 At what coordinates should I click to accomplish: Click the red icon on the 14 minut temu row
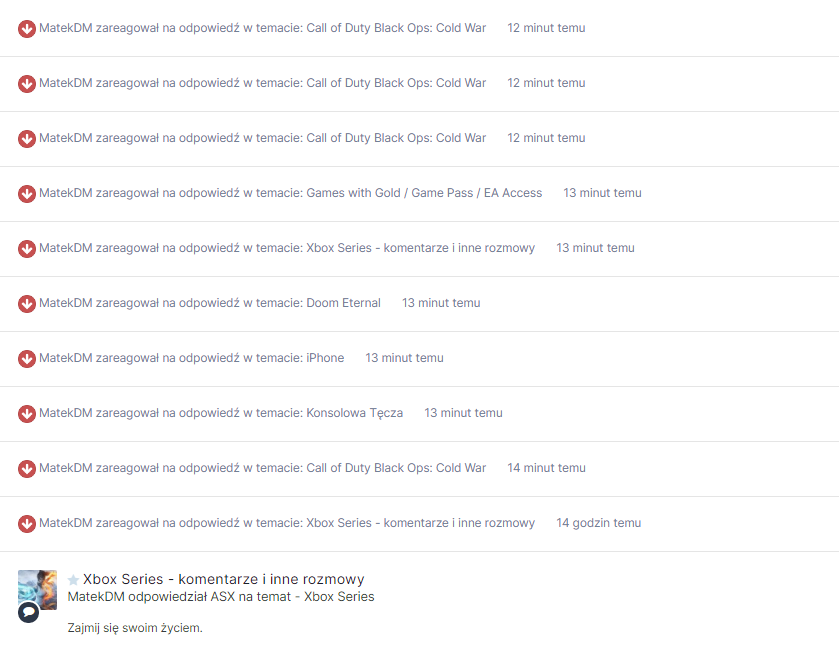pos(27,468)
